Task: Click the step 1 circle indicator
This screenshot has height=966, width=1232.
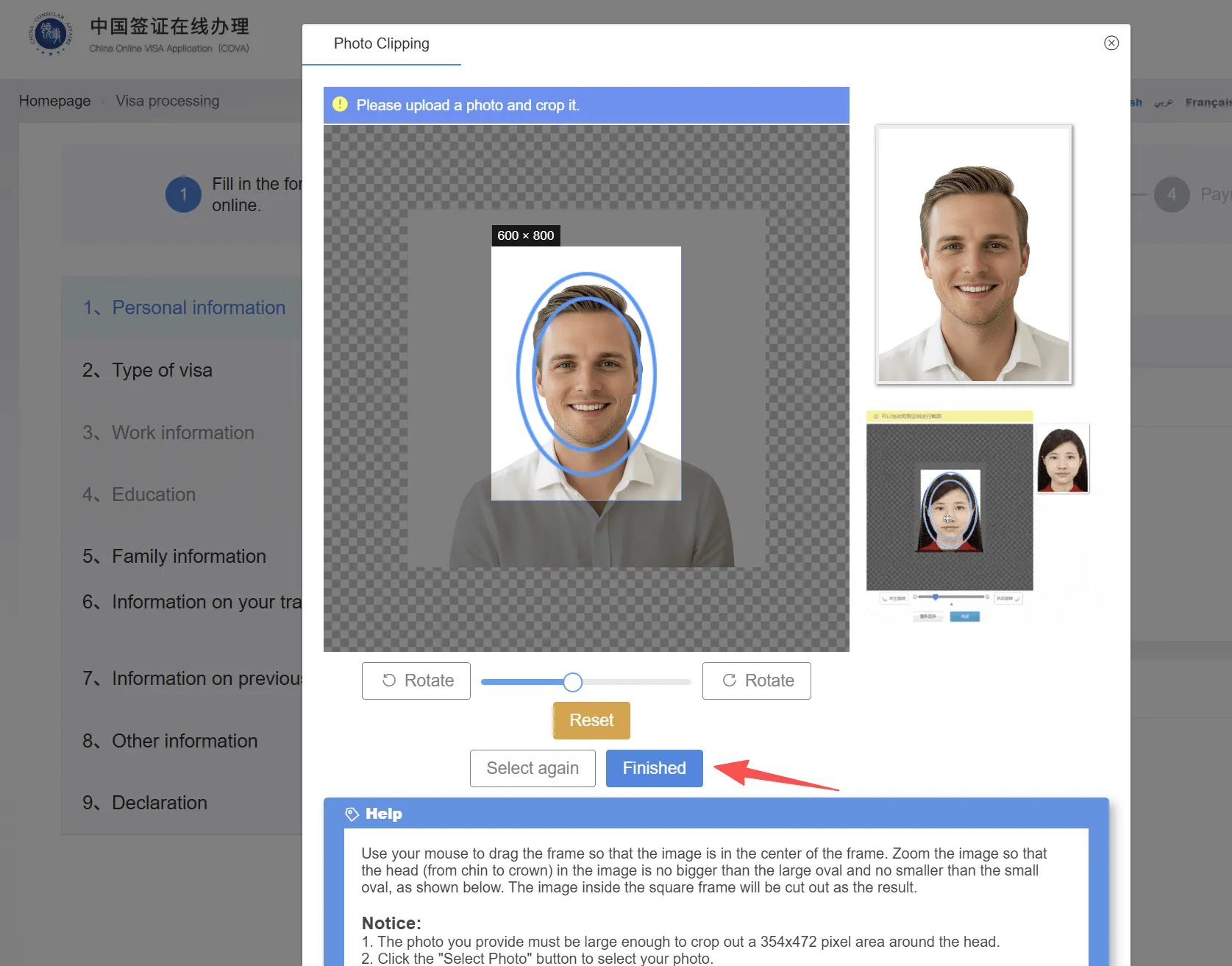Action: point(183,194)
